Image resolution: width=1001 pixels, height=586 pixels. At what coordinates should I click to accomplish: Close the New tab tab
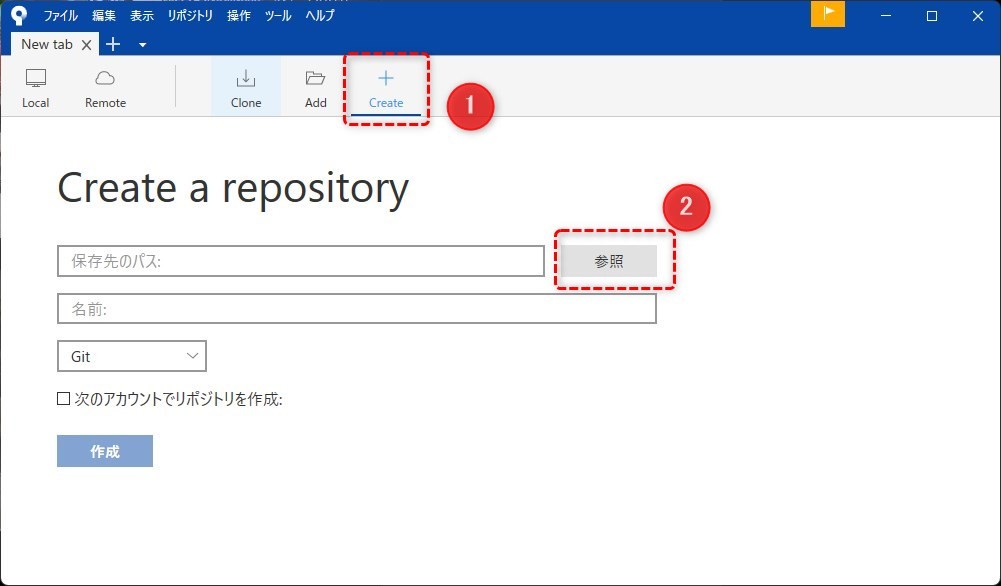(87, 45)
